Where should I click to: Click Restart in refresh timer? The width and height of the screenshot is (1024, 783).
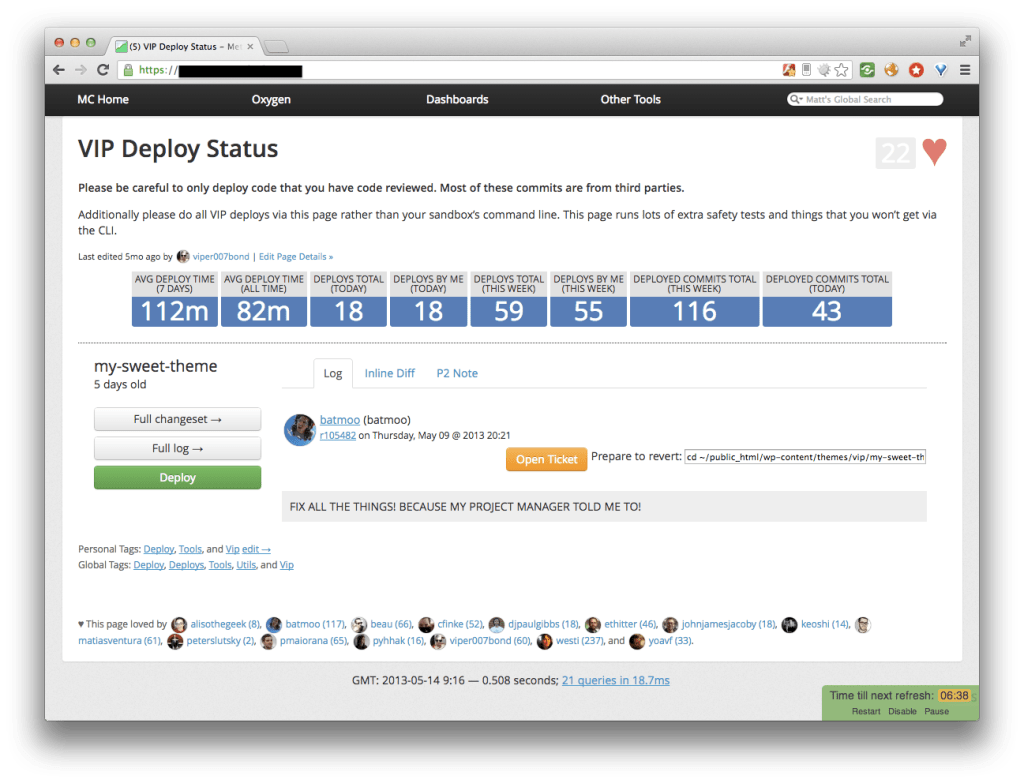(x=865, y=712)
